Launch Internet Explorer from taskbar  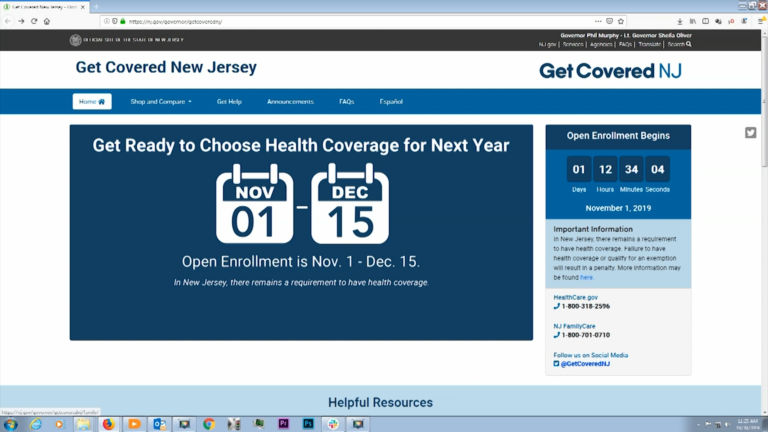point(36,424)
